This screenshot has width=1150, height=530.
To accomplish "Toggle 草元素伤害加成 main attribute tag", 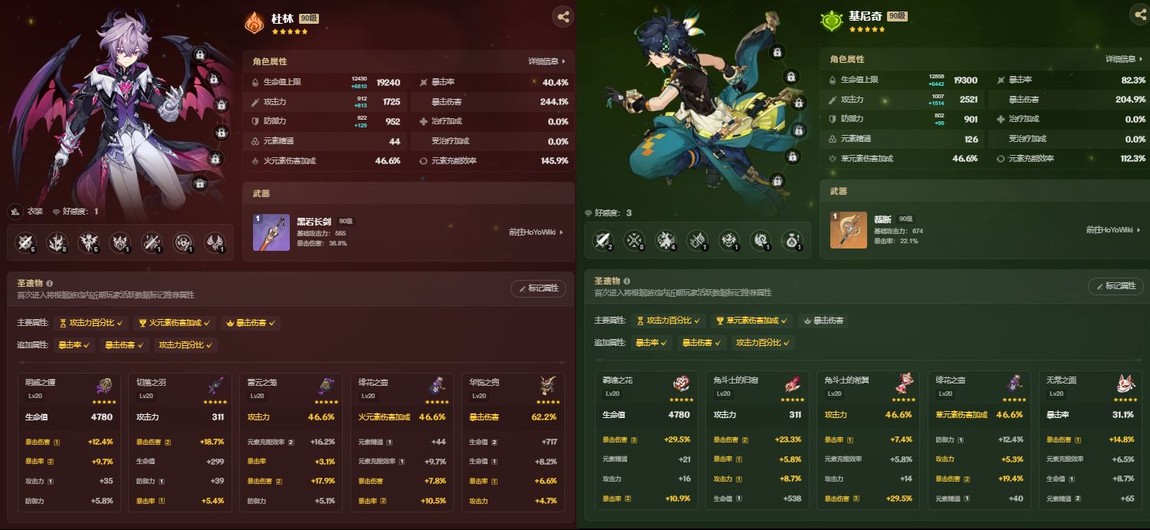I will pyautogui.click(x=751, y=320).
